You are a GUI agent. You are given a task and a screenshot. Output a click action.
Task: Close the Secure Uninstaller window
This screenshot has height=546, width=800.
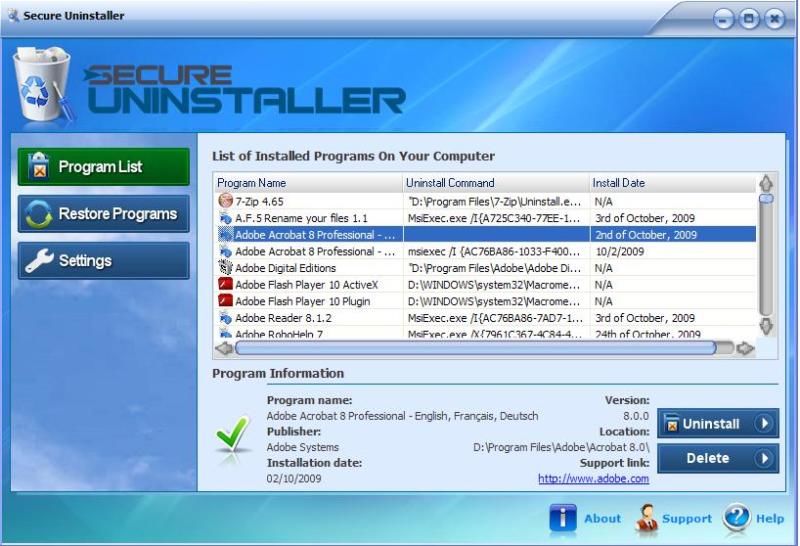pos(774,19)
